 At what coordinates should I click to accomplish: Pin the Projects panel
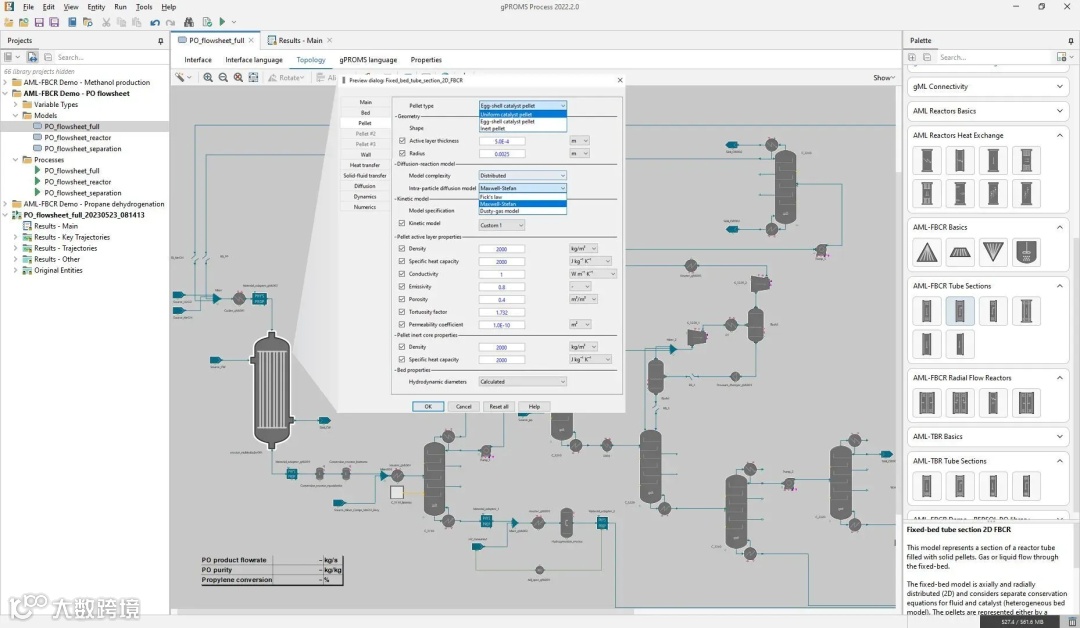click(x=160, y=41)
